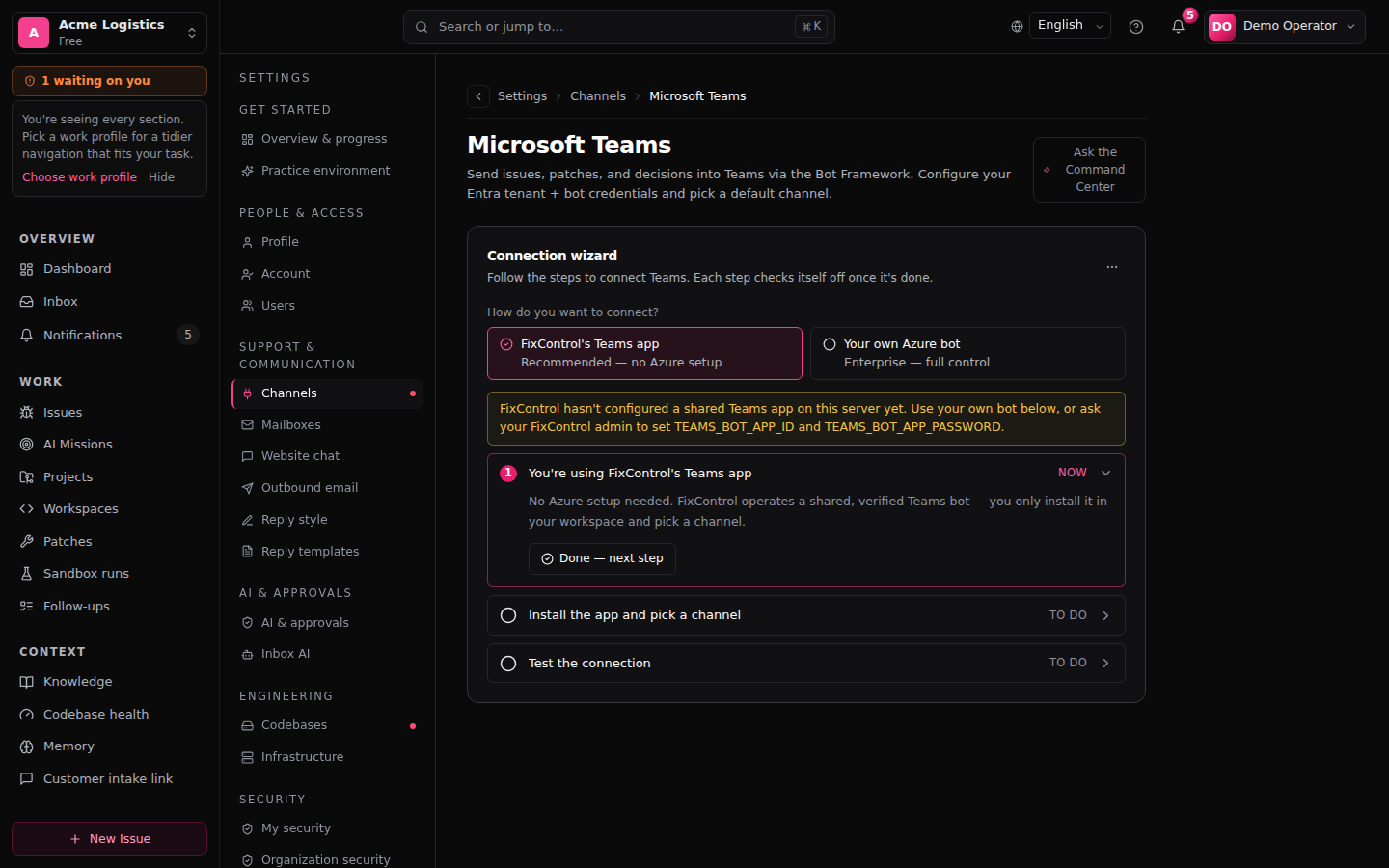Open Codebases settings
Viewport: 1389px width, 868px height.
(x=327, y=725)
